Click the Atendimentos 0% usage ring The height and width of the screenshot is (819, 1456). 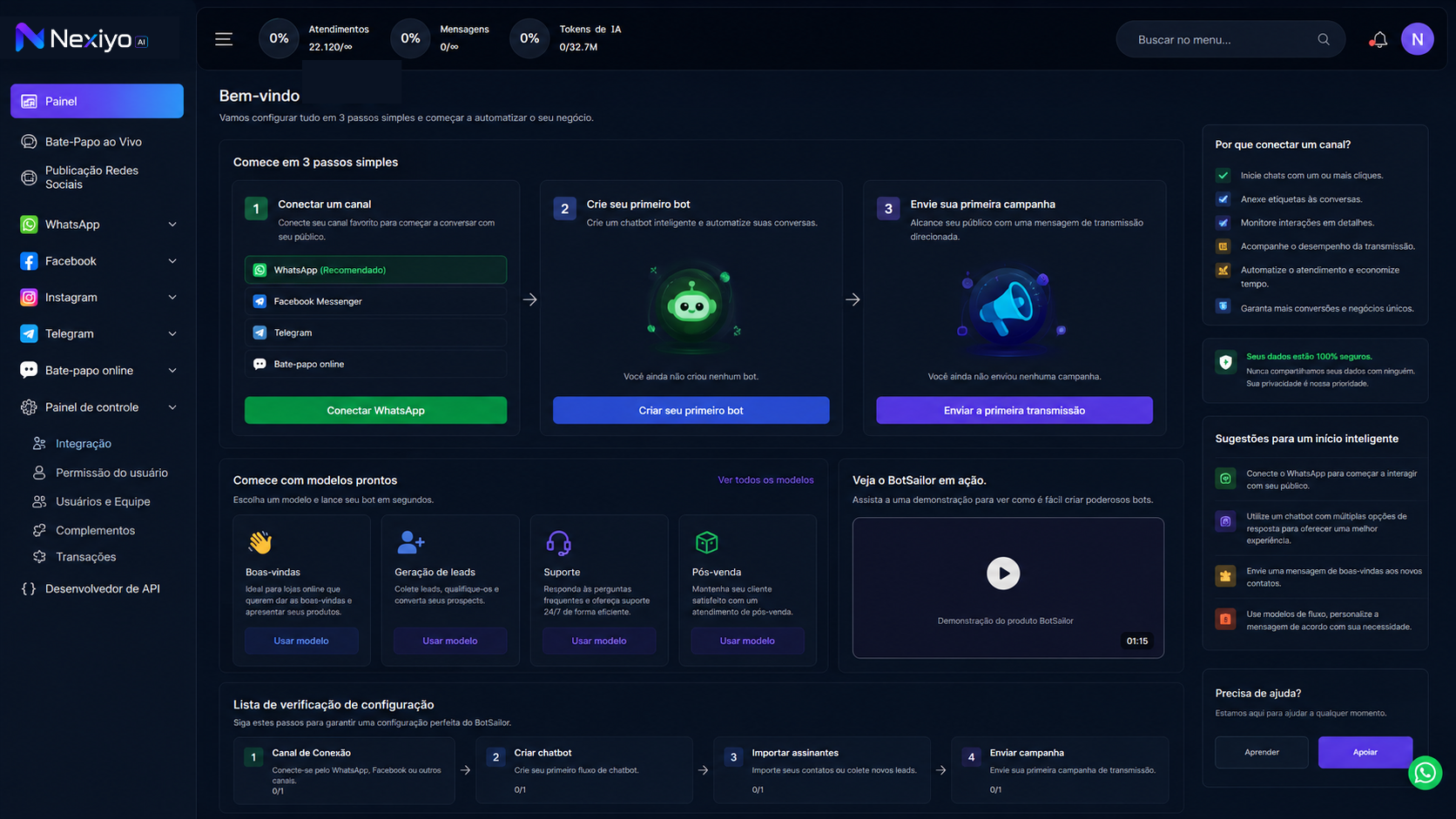[279, 38]
